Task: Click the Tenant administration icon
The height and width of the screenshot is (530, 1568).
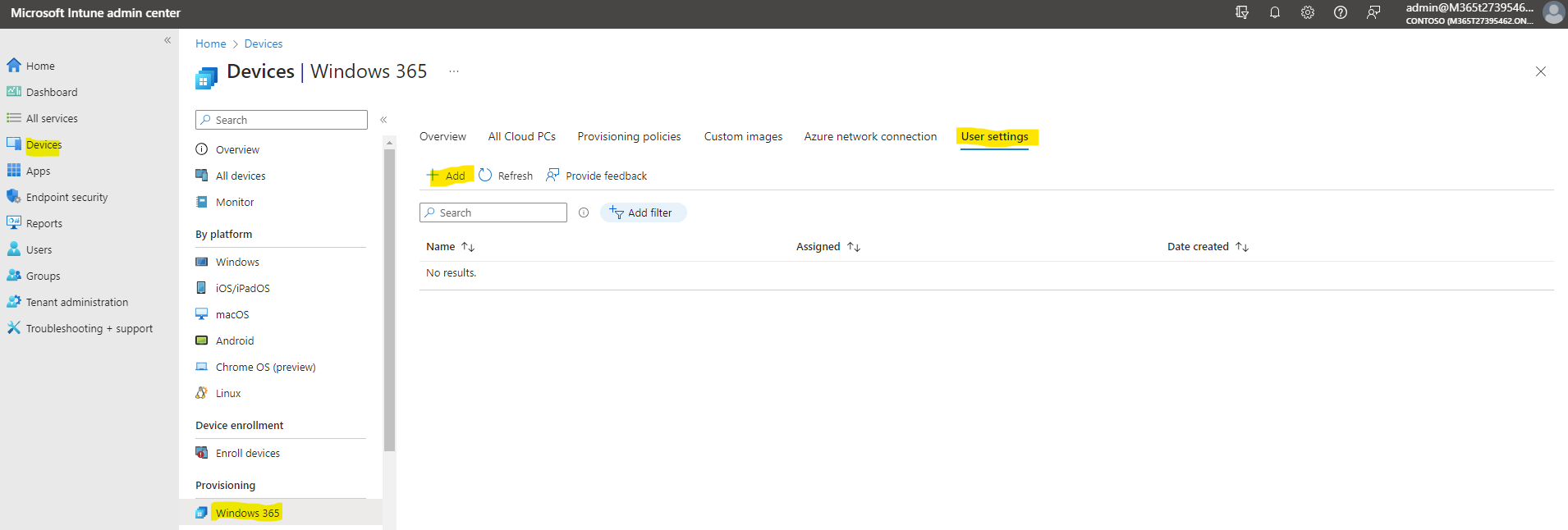Action: point(14,302)
